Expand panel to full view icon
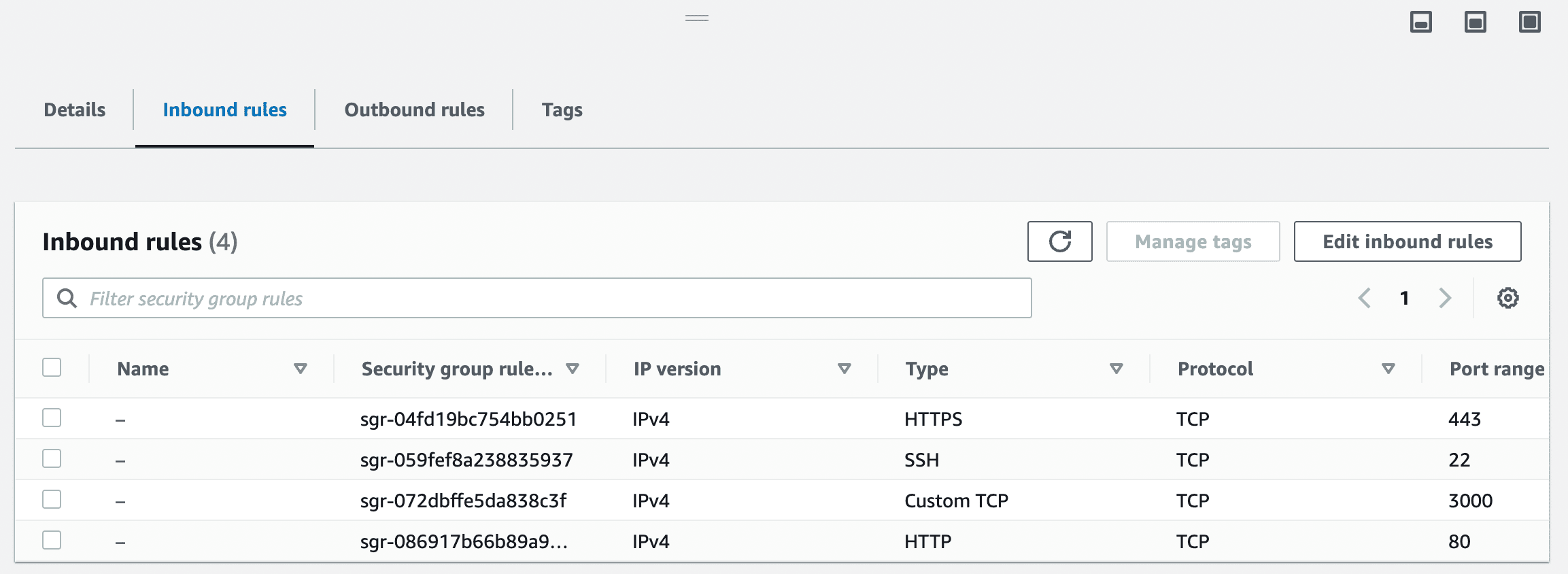Screen dimensions: 1568x574 1529,22
